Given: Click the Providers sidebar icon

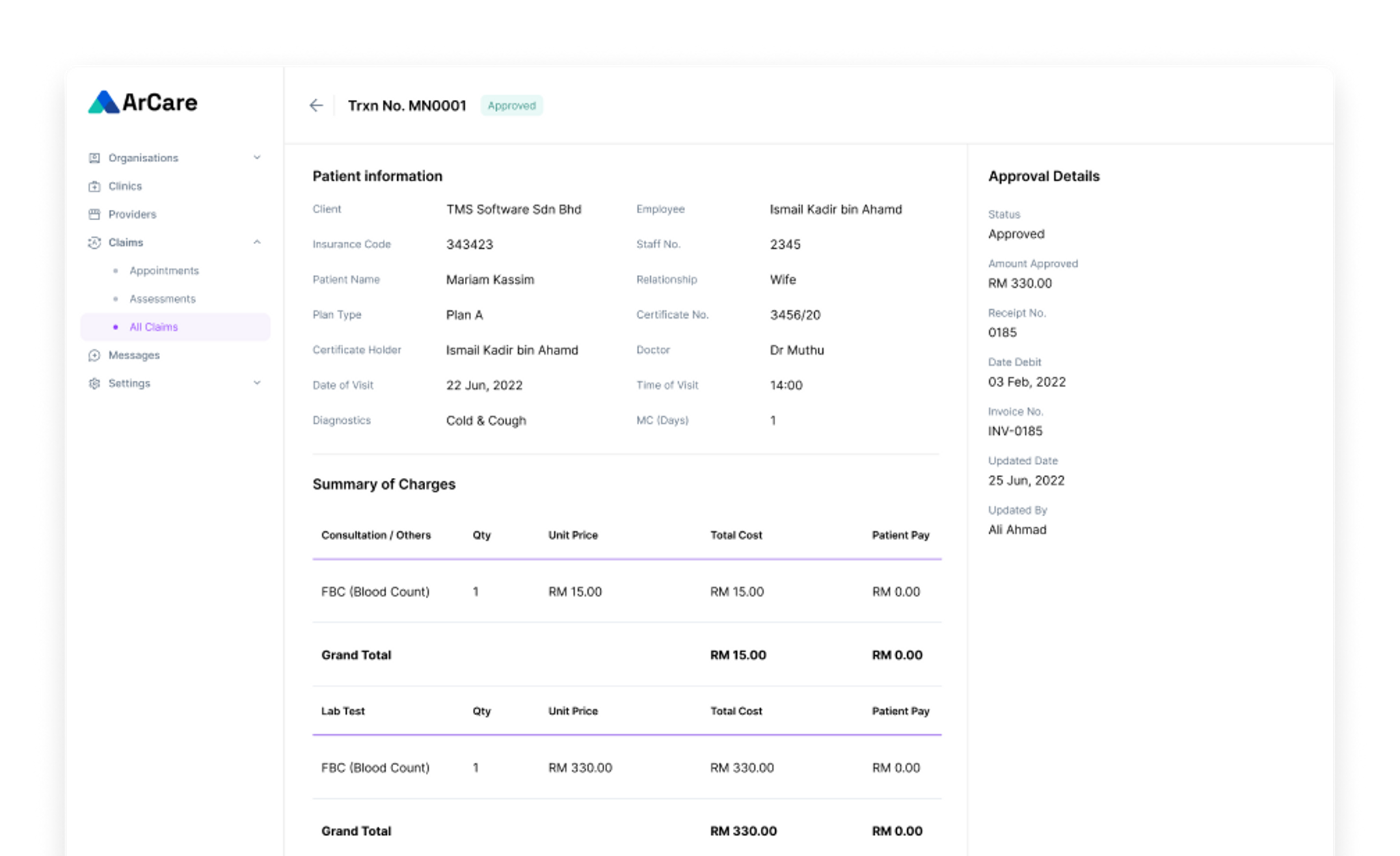Looking at the screenshot, I should (94, 215).
